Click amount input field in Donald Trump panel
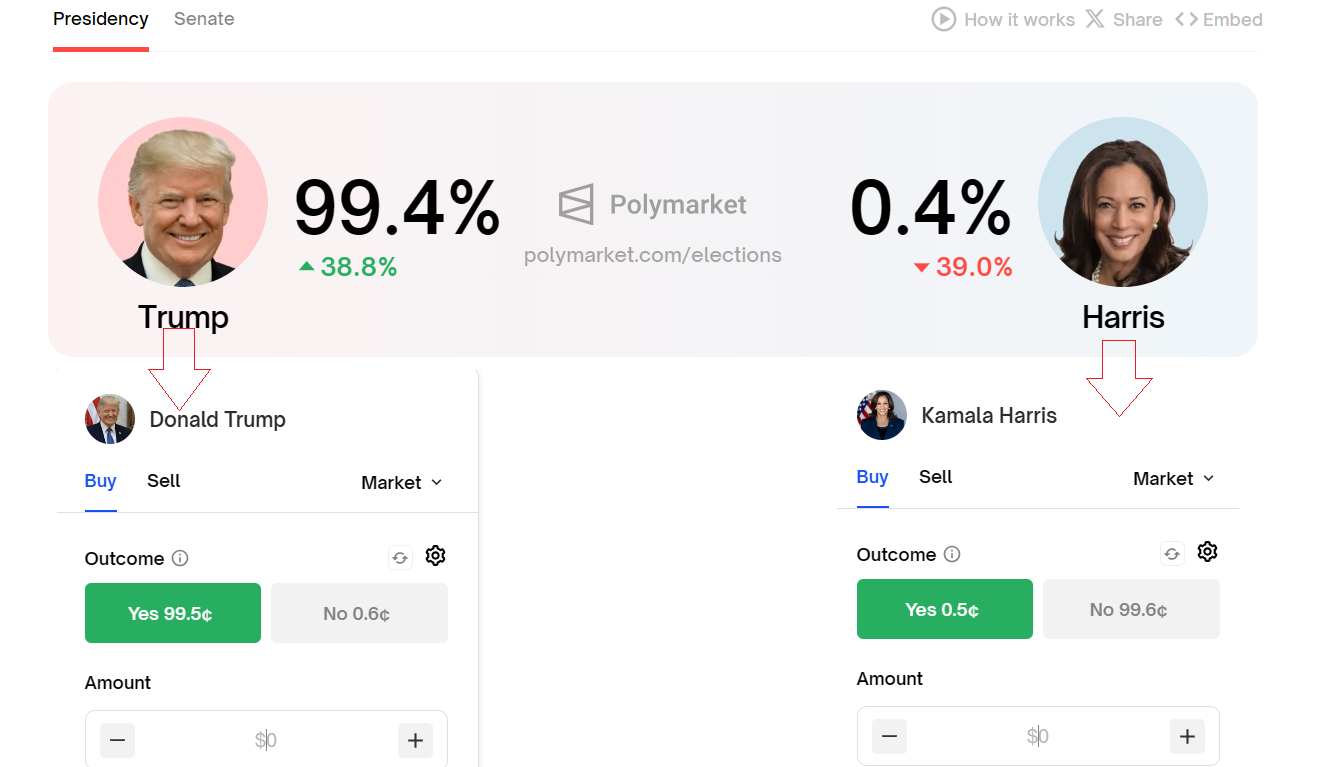The height and width of the screenshot is (767, 1339). tap(266, 741)
